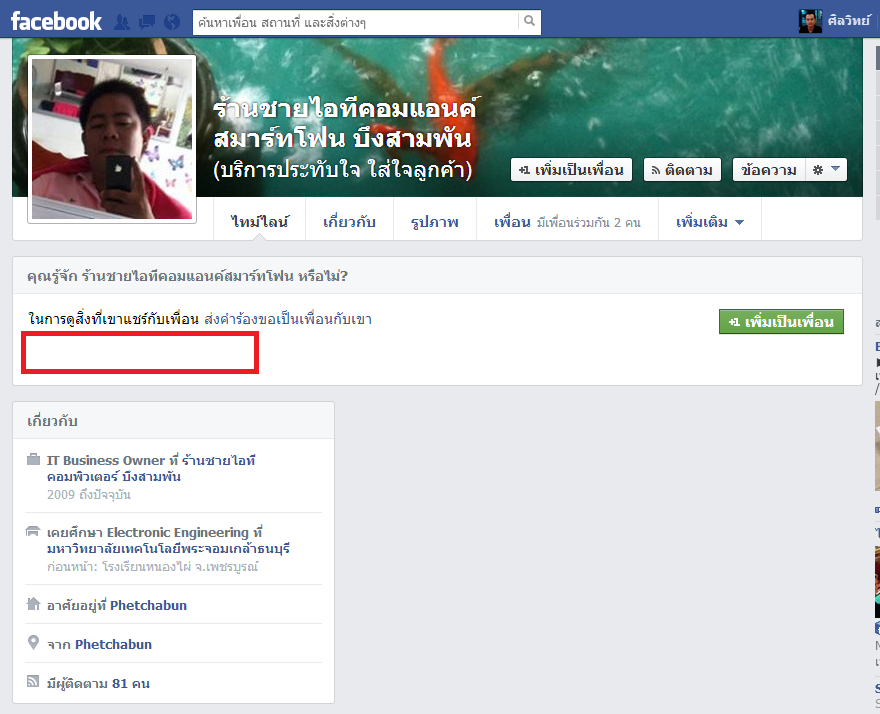This screenshot has width=880, height=714.
Task: Click the home icon beside อาศัยอยู่ที่
Action: (33, 604)
